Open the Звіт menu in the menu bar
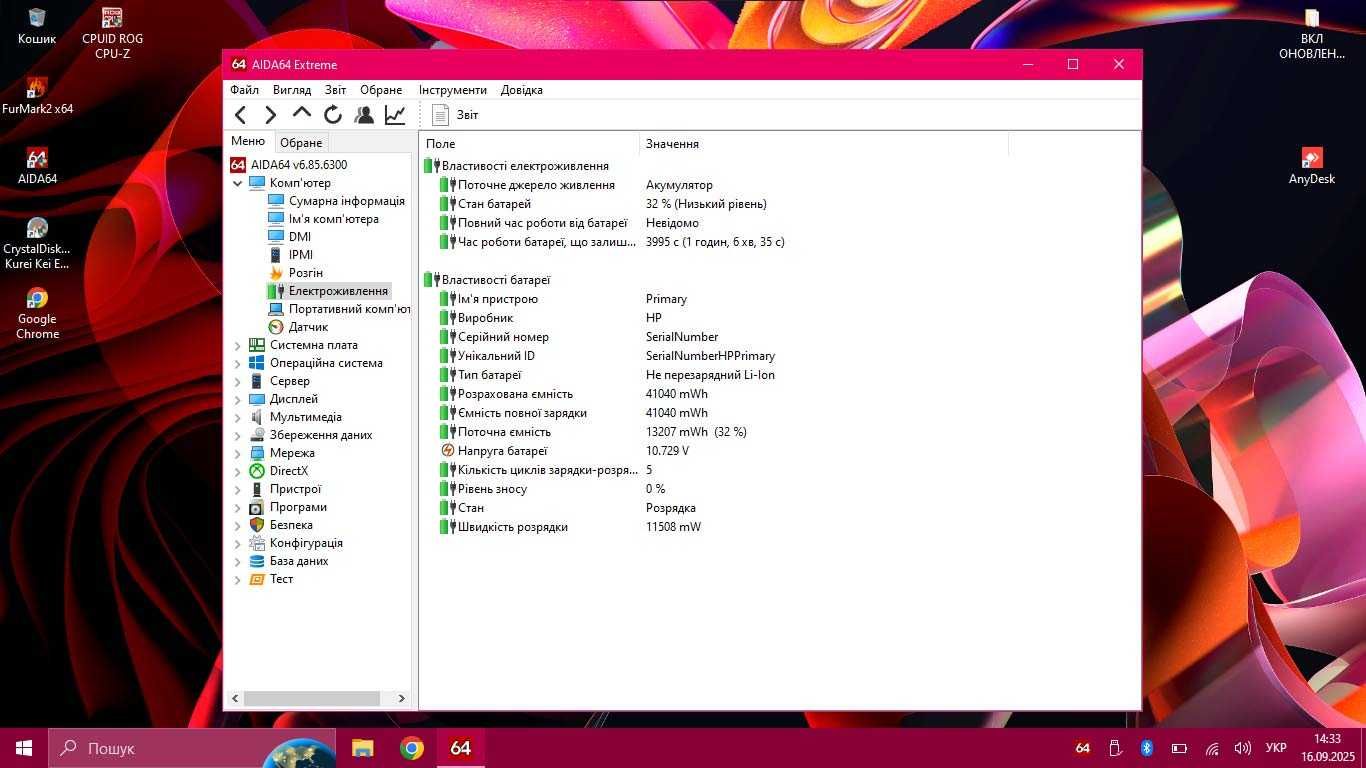 tap(336, 90)
